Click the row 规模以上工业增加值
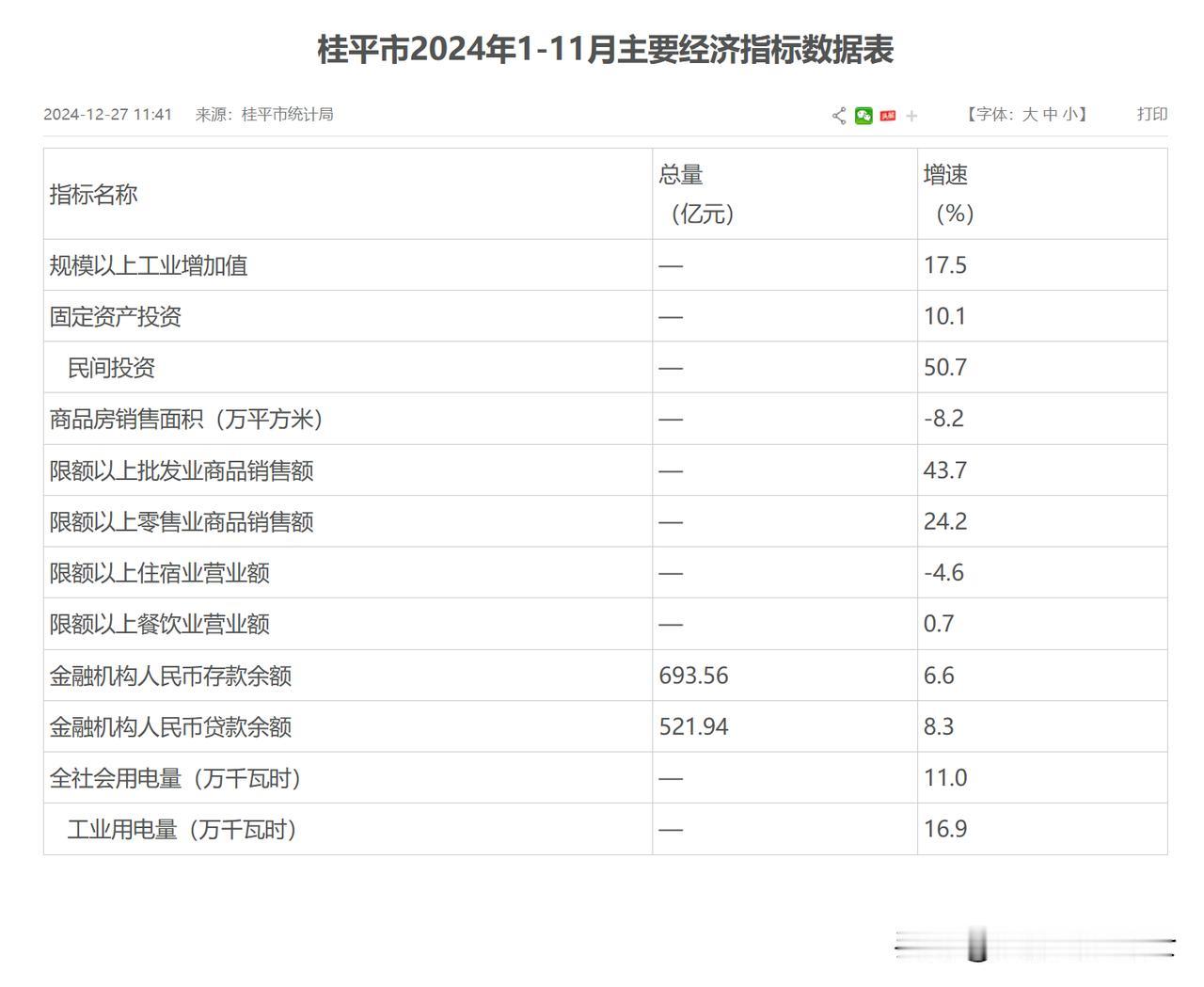 pyautogui.click(x=606, y=265)
